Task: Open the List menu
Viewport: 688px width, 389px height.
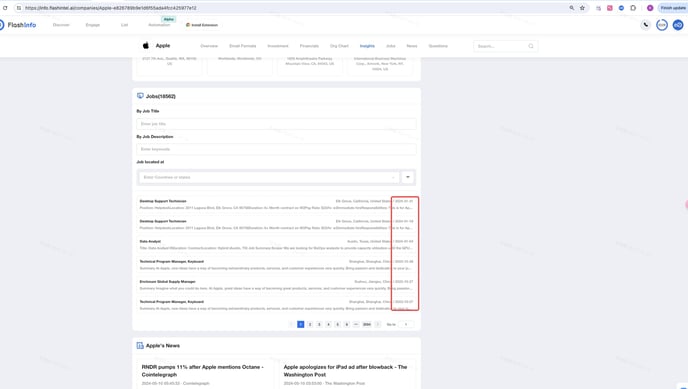Action: coord(124,25)
